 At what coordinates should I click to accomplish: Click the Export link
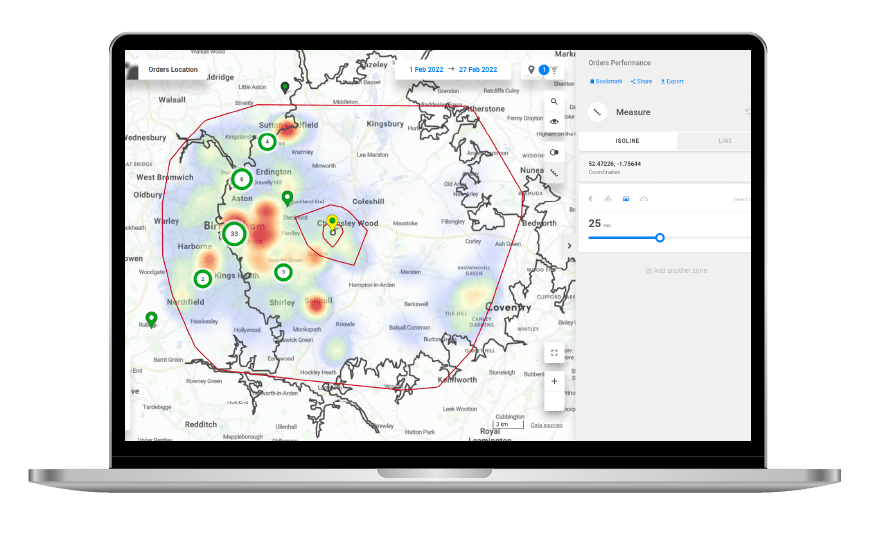(672, 81)
